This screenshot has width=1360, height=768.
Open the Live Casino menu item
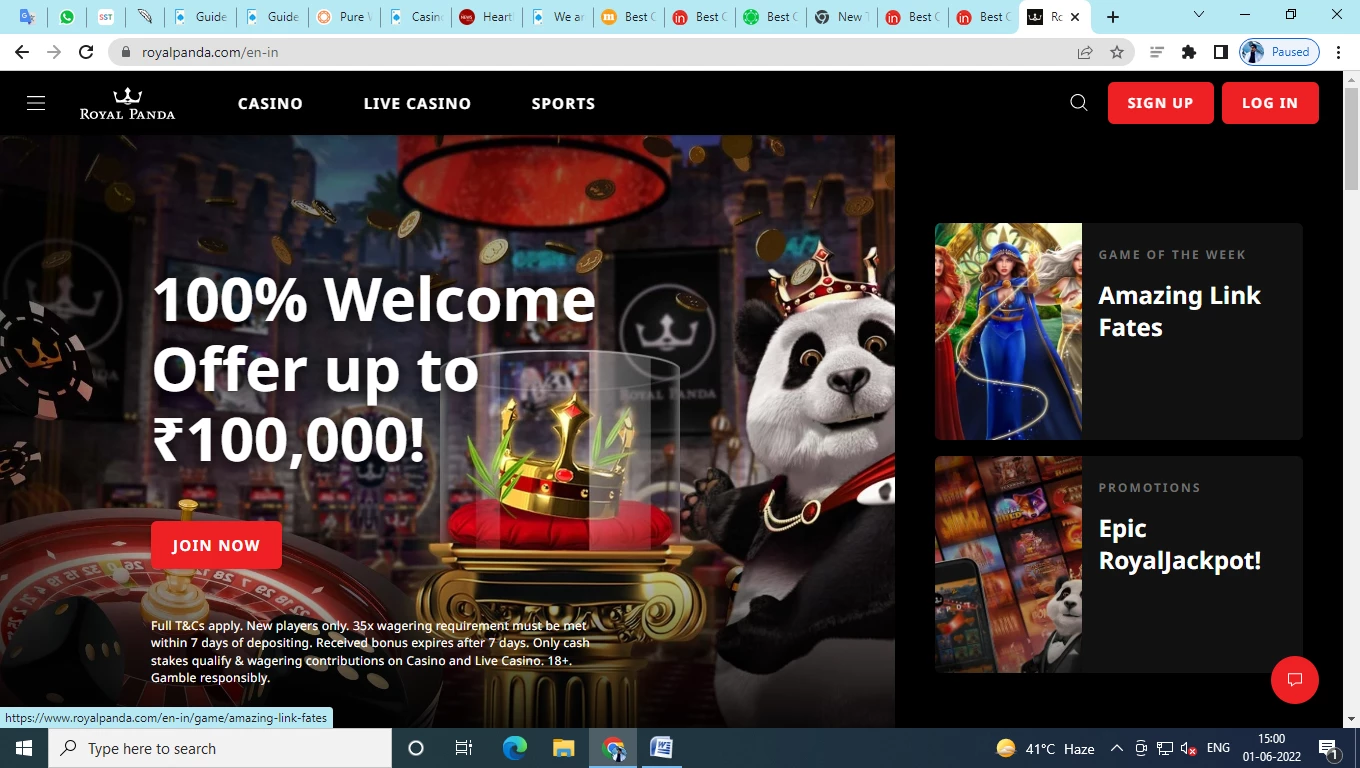(x=417, y=104)
